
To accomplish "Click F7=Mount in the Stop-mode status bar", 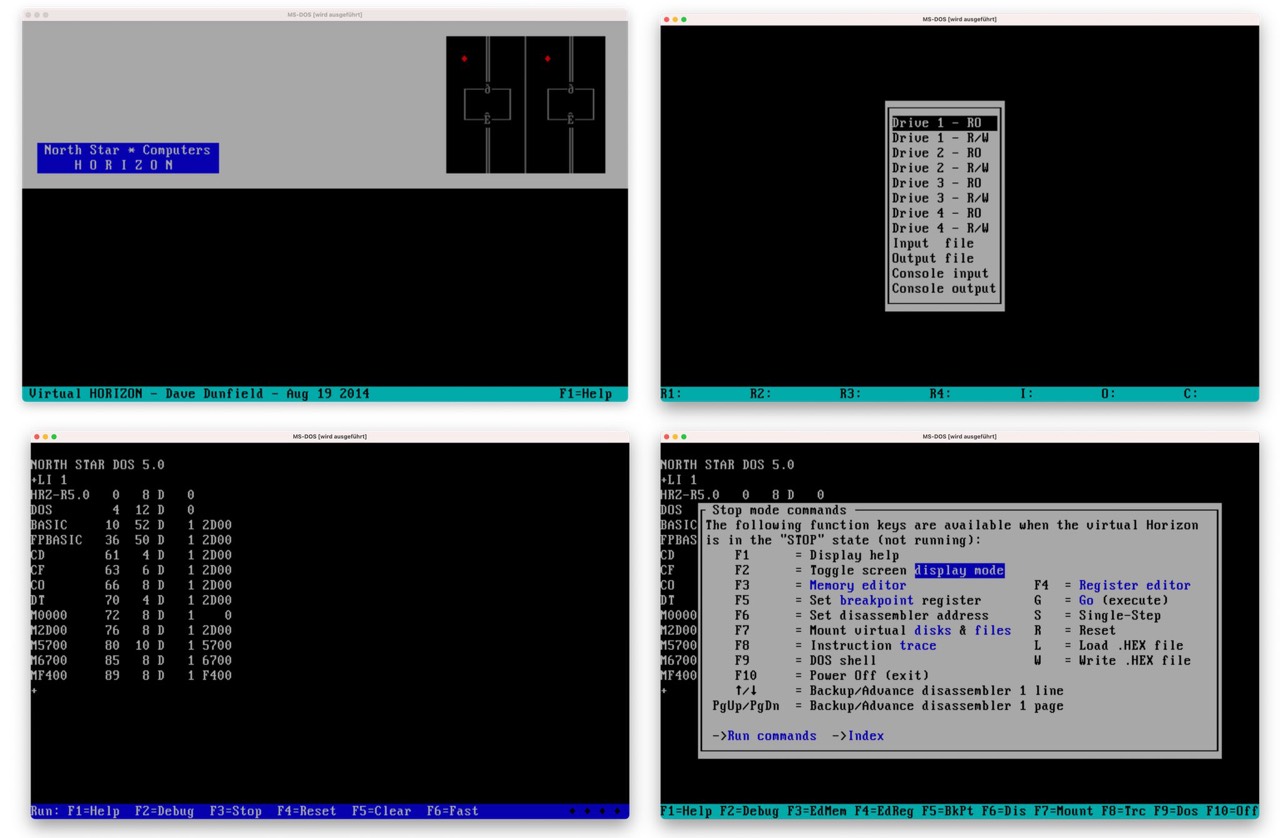I will (x=1064, y=811).
